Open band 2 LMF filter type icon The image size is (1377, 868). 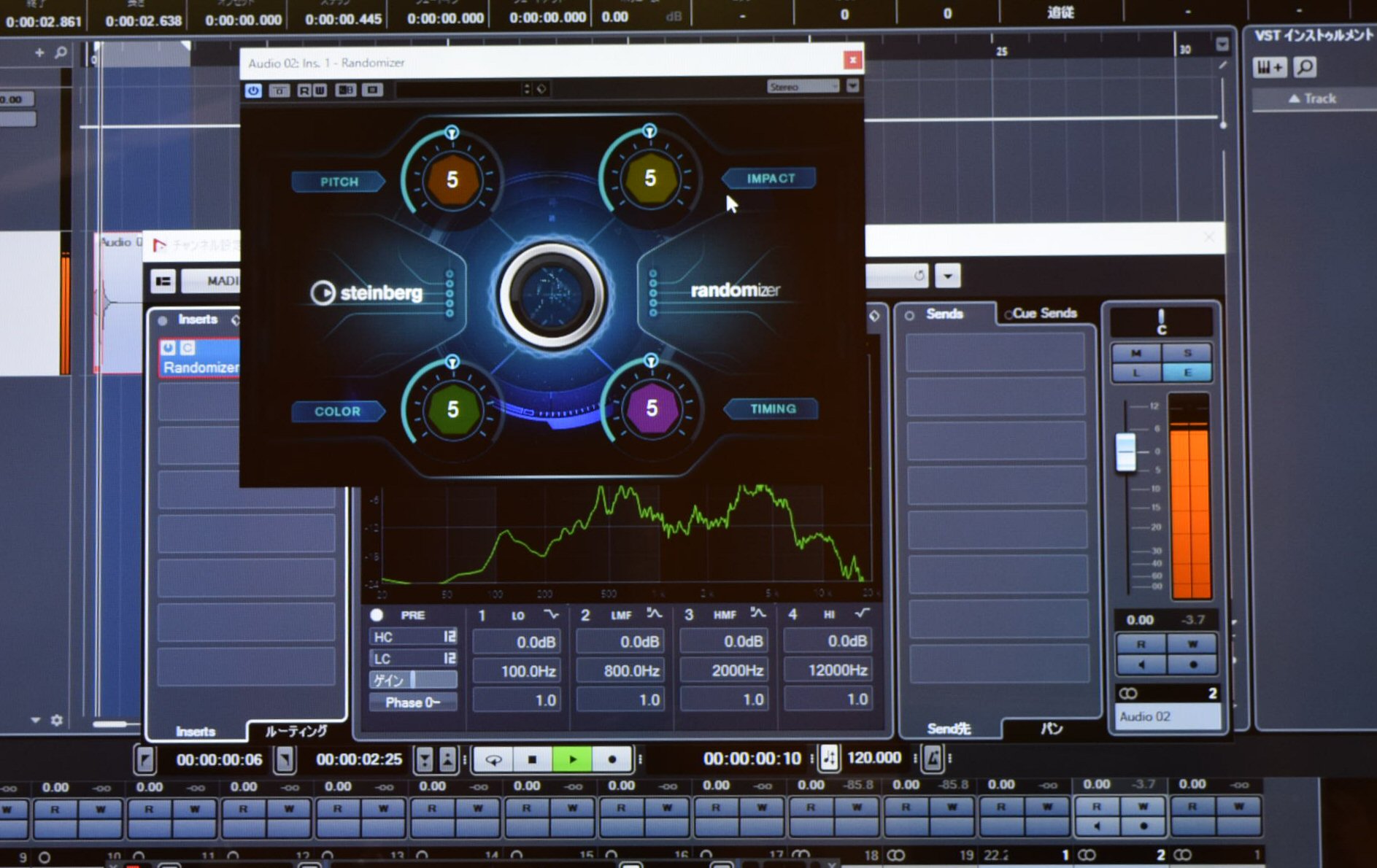click(655, 614)
